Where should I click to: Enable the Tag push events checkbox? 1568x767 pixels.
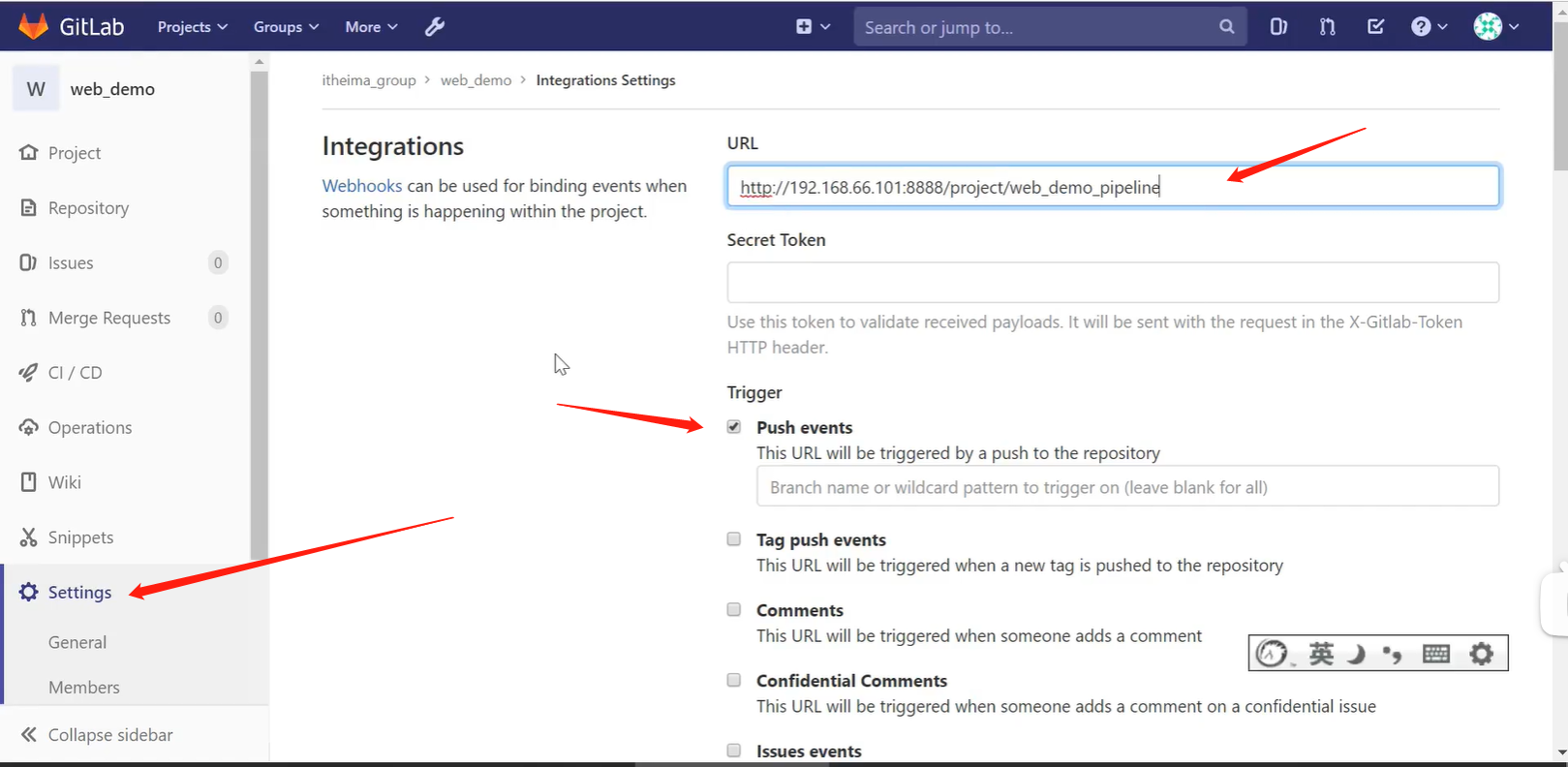734,539
